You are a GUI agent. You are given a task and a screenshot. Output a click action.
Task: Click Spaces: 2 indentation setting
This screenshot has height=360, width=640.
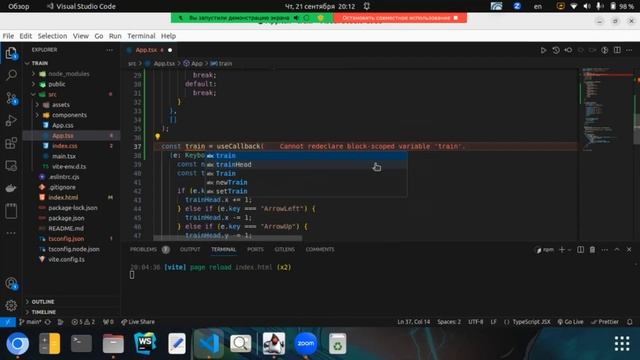click(449, 322)
